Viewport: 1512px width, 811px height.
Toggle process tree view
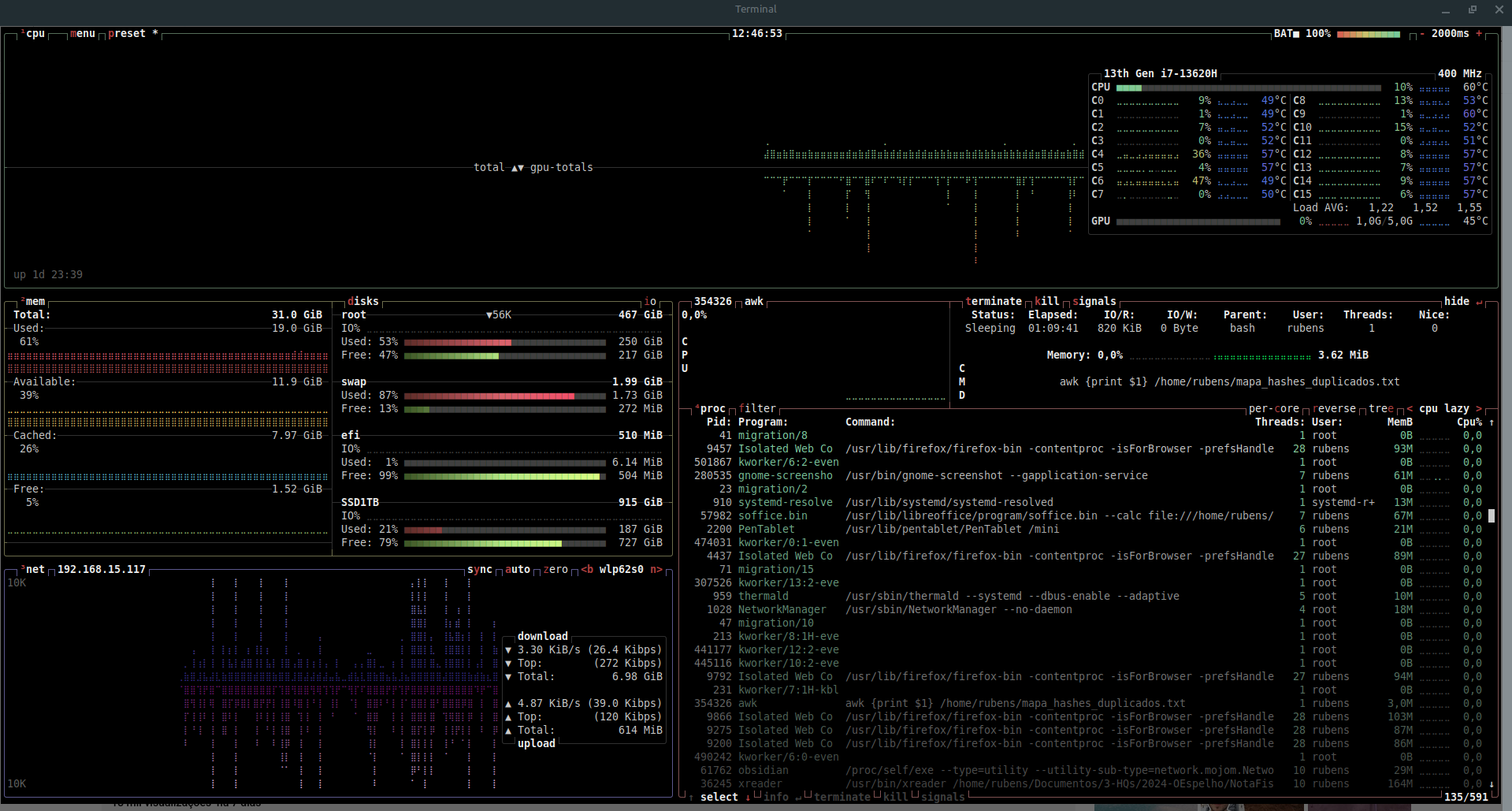tap(1380, 408)
